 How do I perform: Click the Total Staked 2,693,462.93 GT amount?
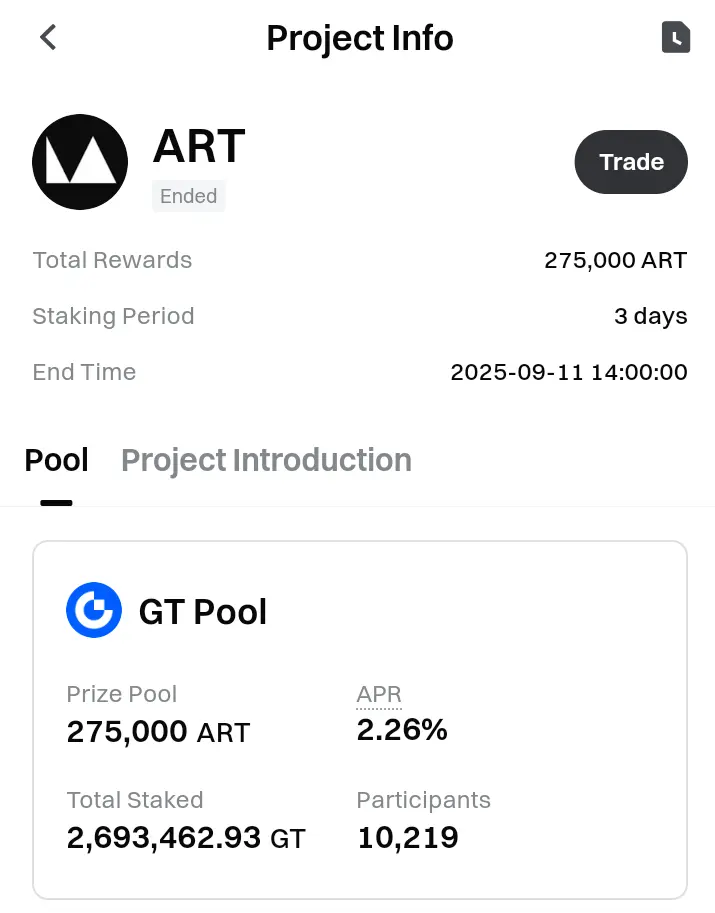tap(186, 838)
